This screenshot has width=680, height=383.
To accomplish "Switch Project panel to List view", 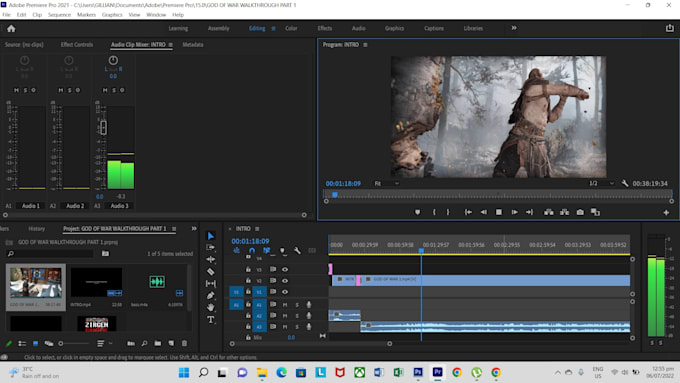I will coord(22,344).
